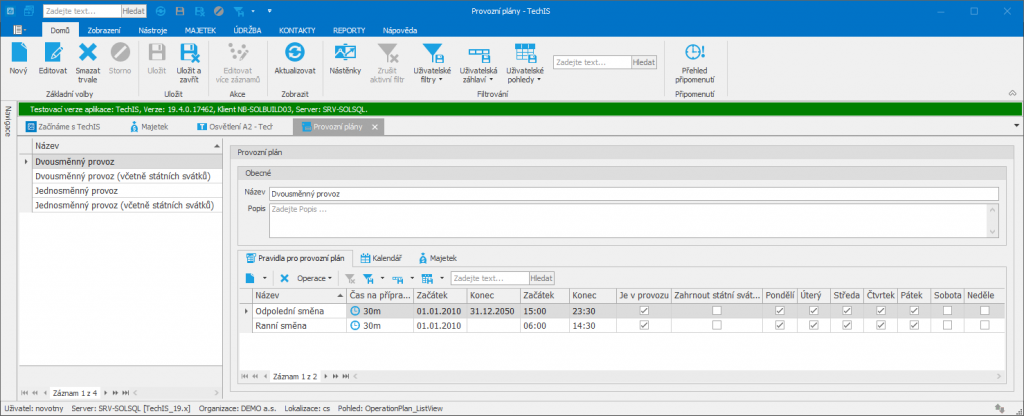Click the Uložit a zavřít icon
This screenshot has height=416, width=1024.
(x=189, y=52)
